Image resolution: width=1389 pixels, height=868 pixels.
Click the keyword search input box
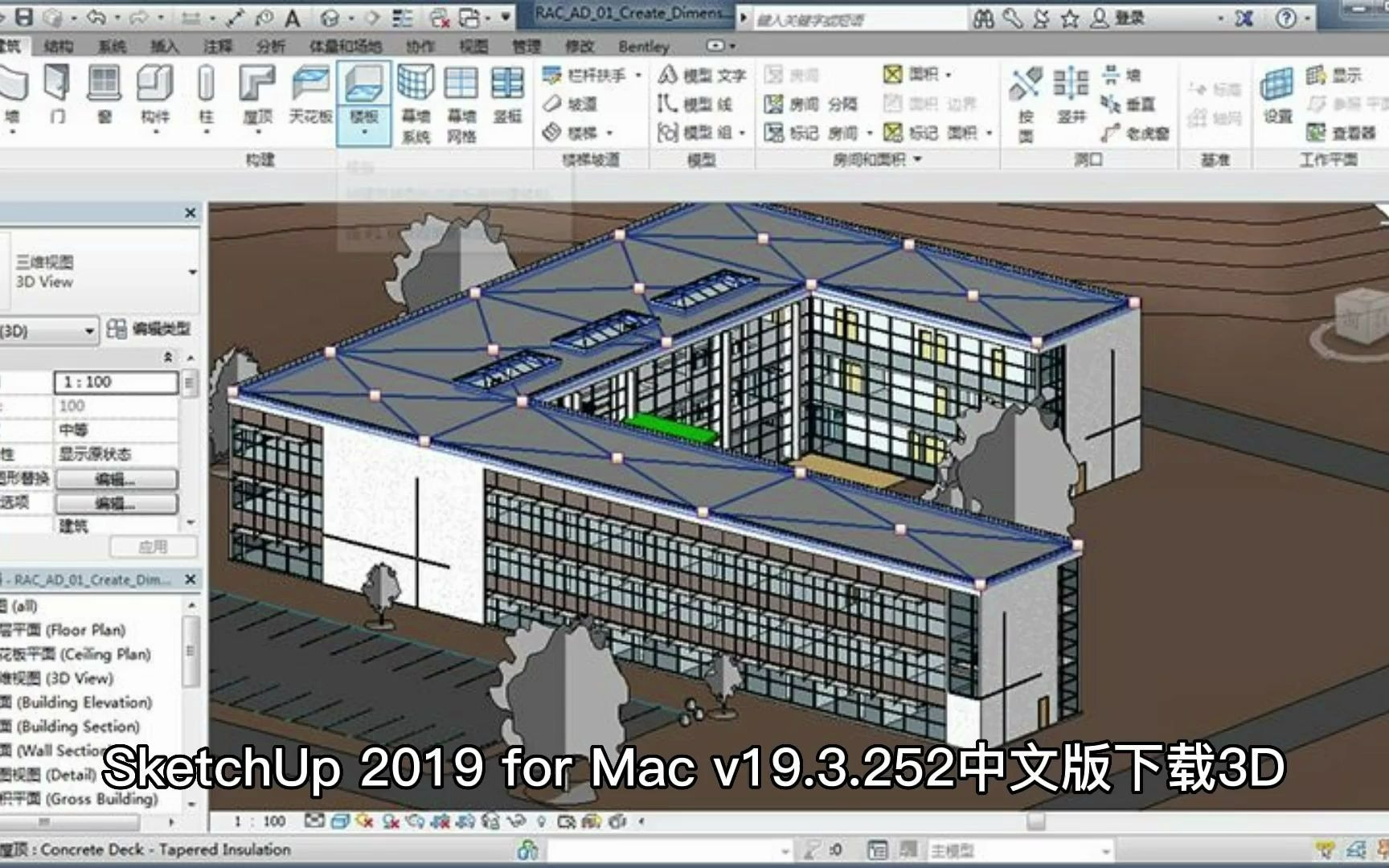[x=858, y=19]
